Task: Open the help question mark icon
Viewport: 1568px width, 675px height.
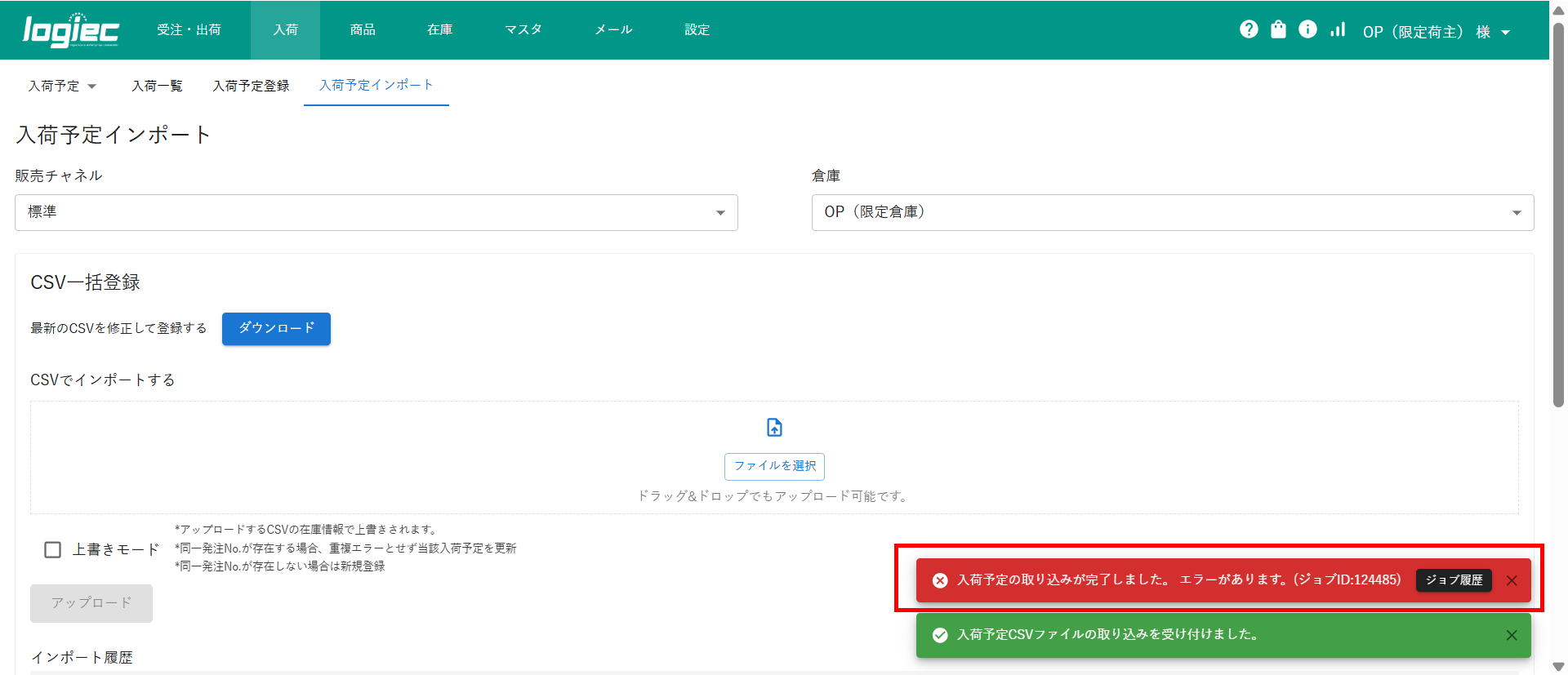Action: [x=1249, y=29]
